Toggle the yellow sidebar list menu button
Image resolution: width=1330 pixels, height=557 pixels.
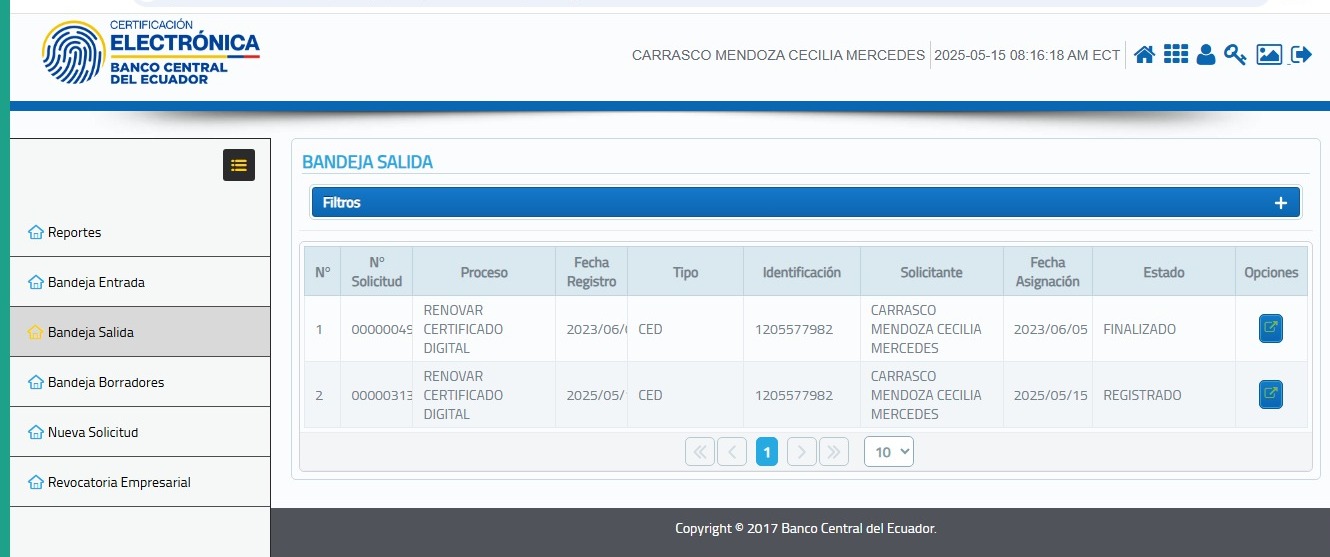(239, 165)
